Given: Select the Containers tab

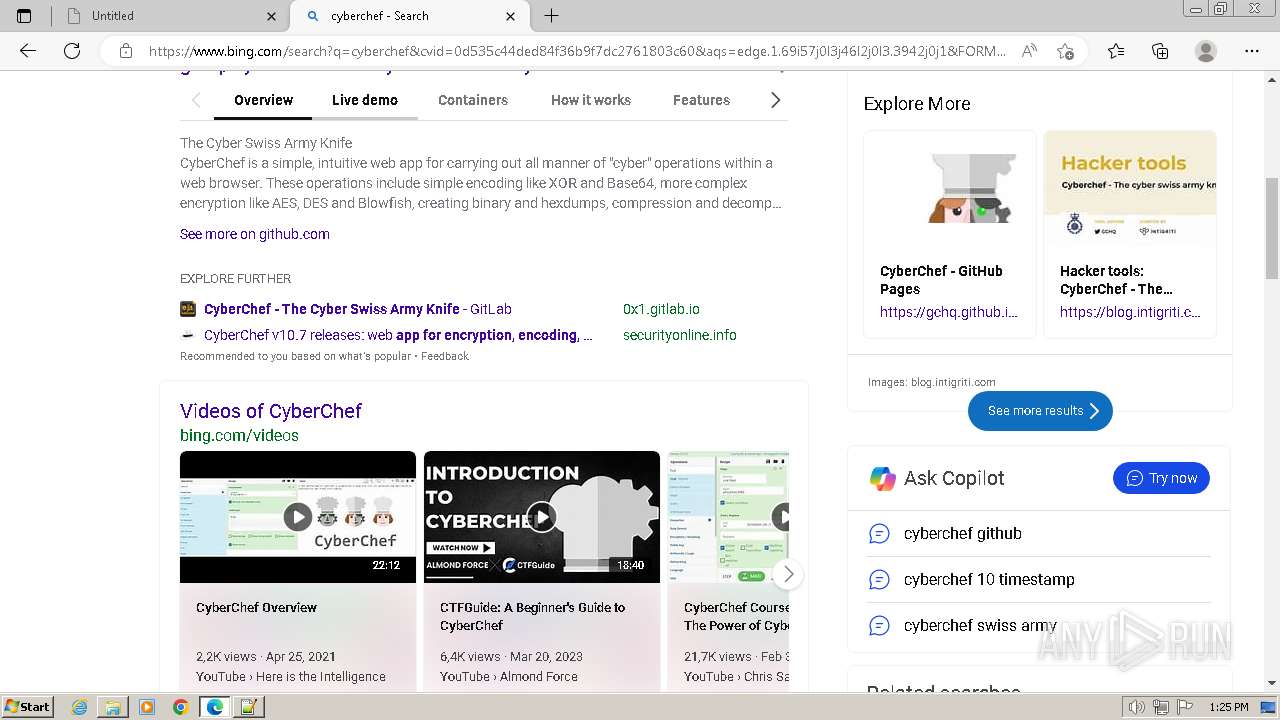Looking at the screenshot, I should pos(473,100).
